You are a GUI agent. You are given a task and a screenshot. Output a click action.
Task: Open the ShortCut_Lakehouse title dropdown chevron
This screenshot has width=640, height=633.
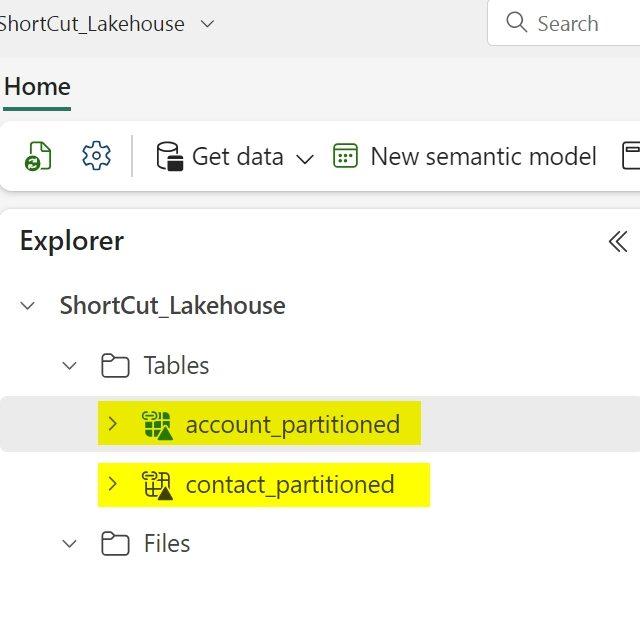point(207,24)
